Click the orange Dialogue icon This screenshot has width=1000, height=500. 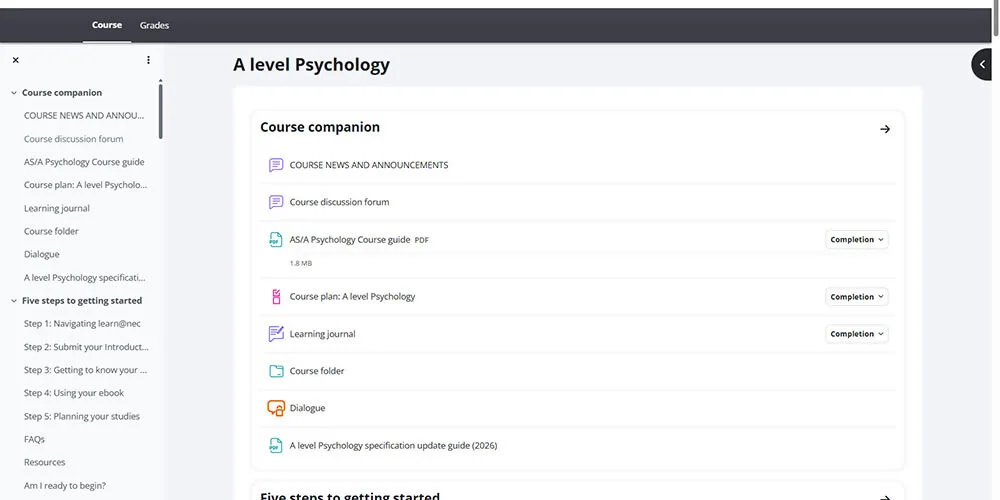[x=276, y=408]
